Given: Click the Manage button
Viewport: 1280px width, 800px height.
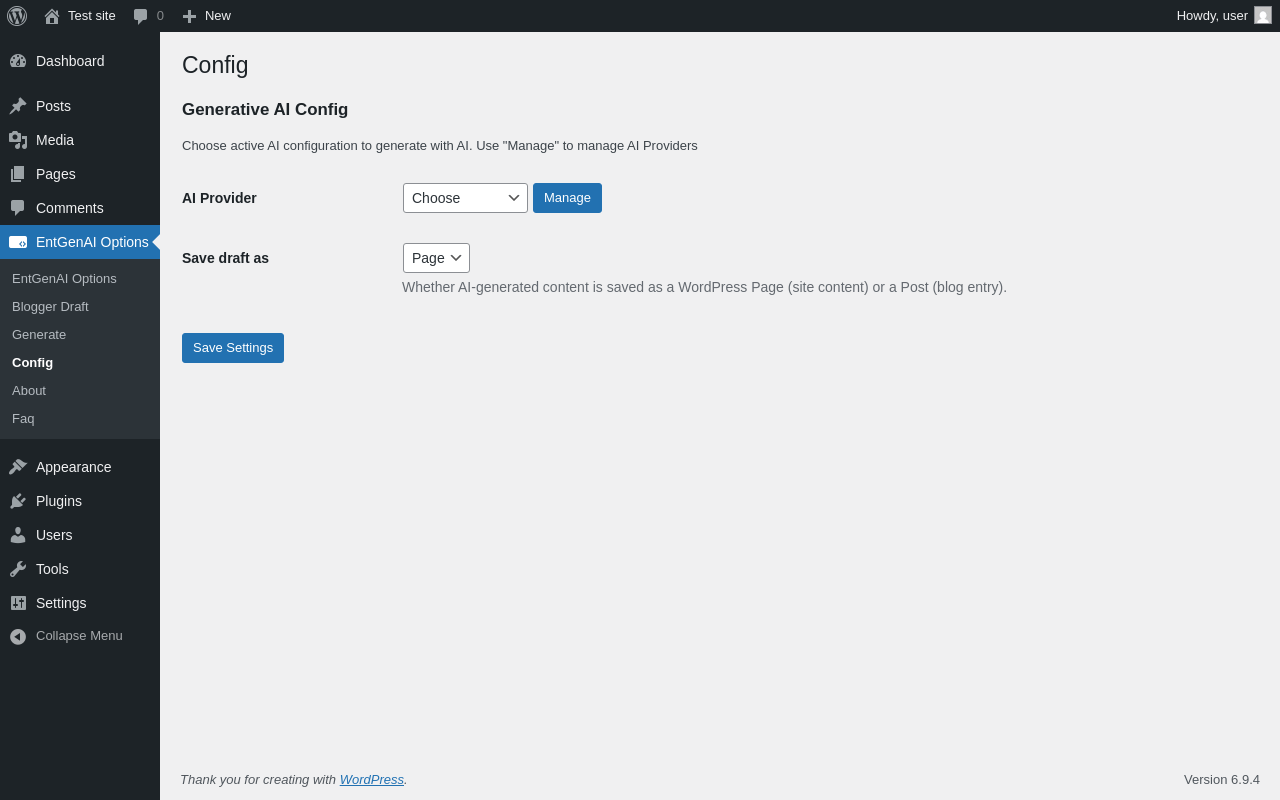Looking at the screenshot, I should (x=567, y=198).
